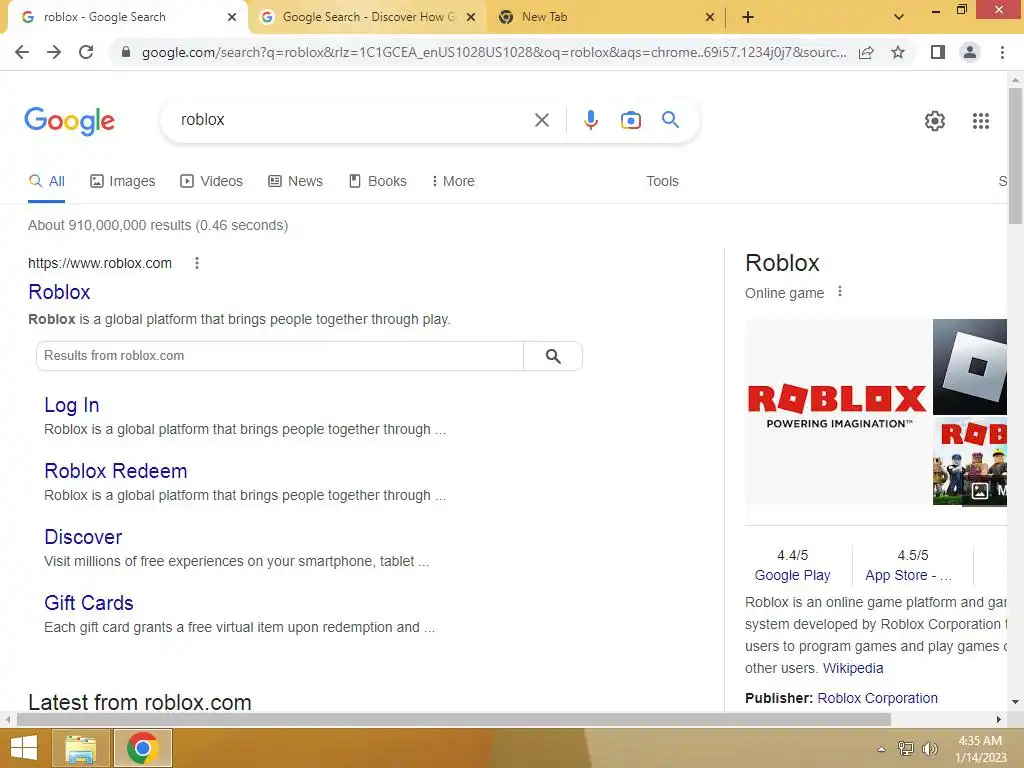Screen dimensions: 1024x768
Task: Click the vertical page scrollbar thumb
Action: tap(1015, 156)
